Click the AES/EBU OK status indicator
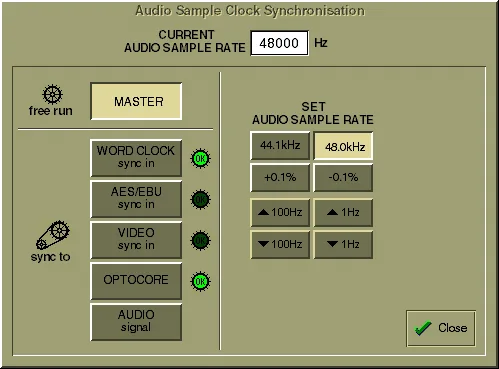The height and width of the screenshot is (369, 499). click(200, 200)
